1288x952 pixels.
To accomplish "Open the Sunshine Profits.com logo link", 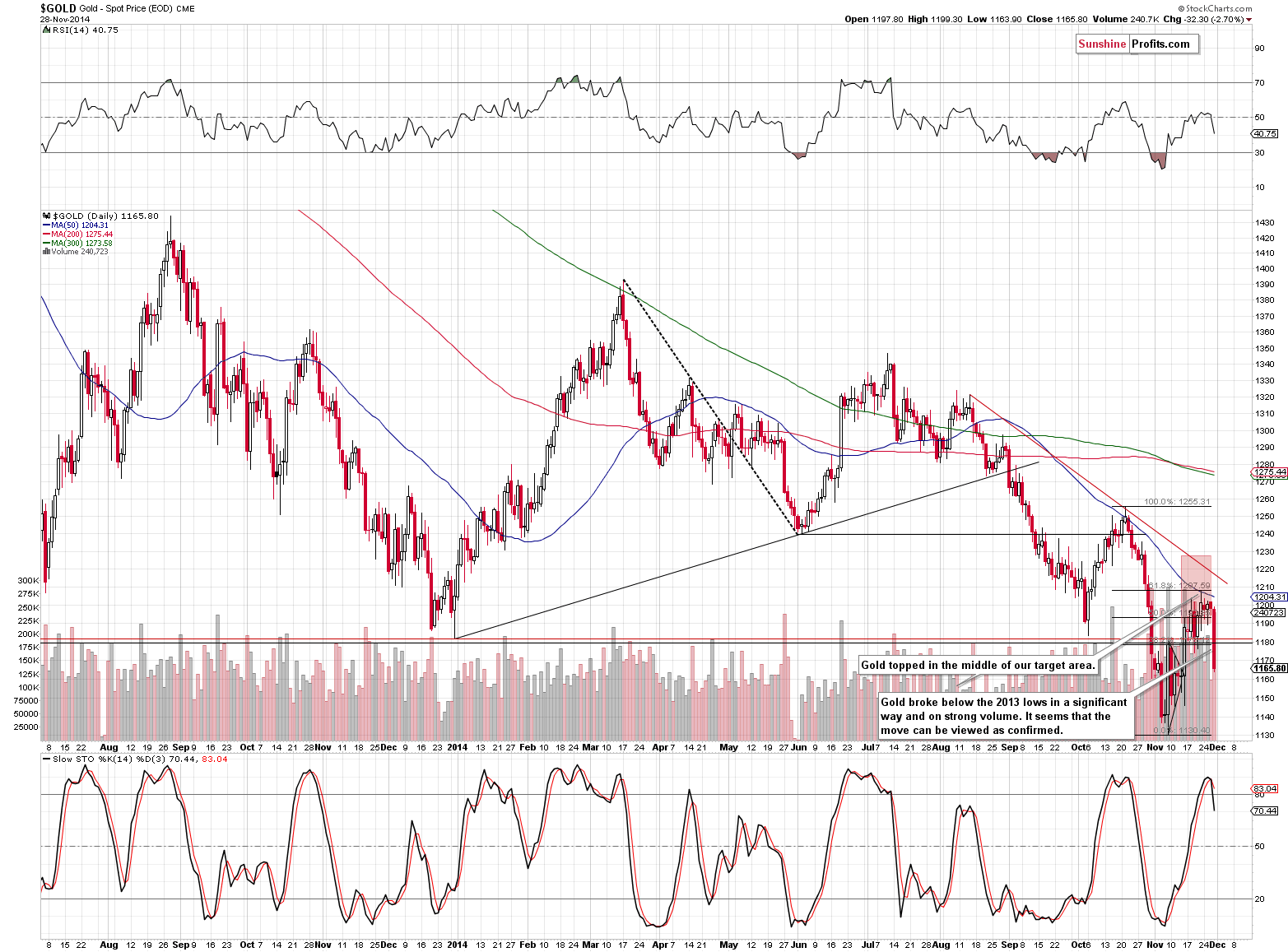I will click(1137, 44).
